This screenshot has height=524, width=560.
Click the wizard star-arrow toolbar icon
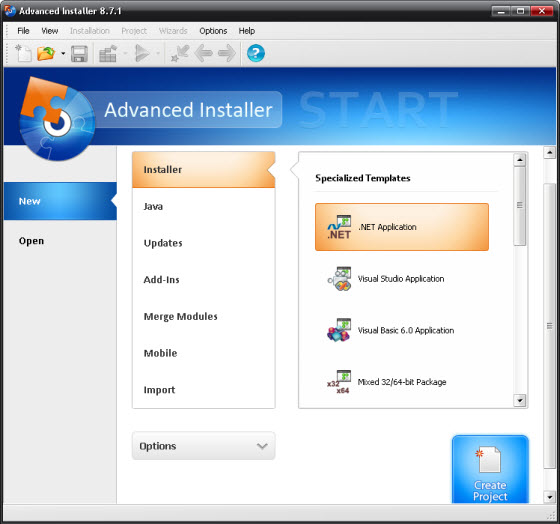(180, 54)
